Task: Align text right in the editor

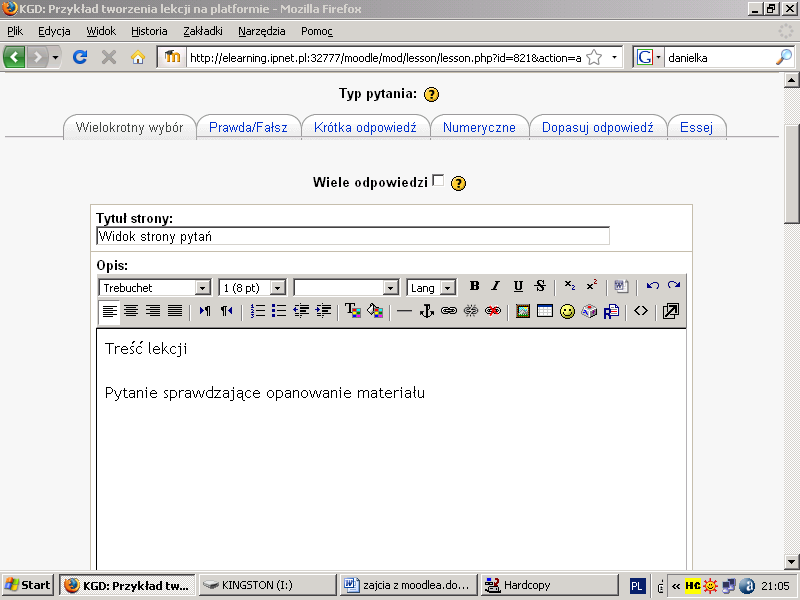Action: click(153, 311)
